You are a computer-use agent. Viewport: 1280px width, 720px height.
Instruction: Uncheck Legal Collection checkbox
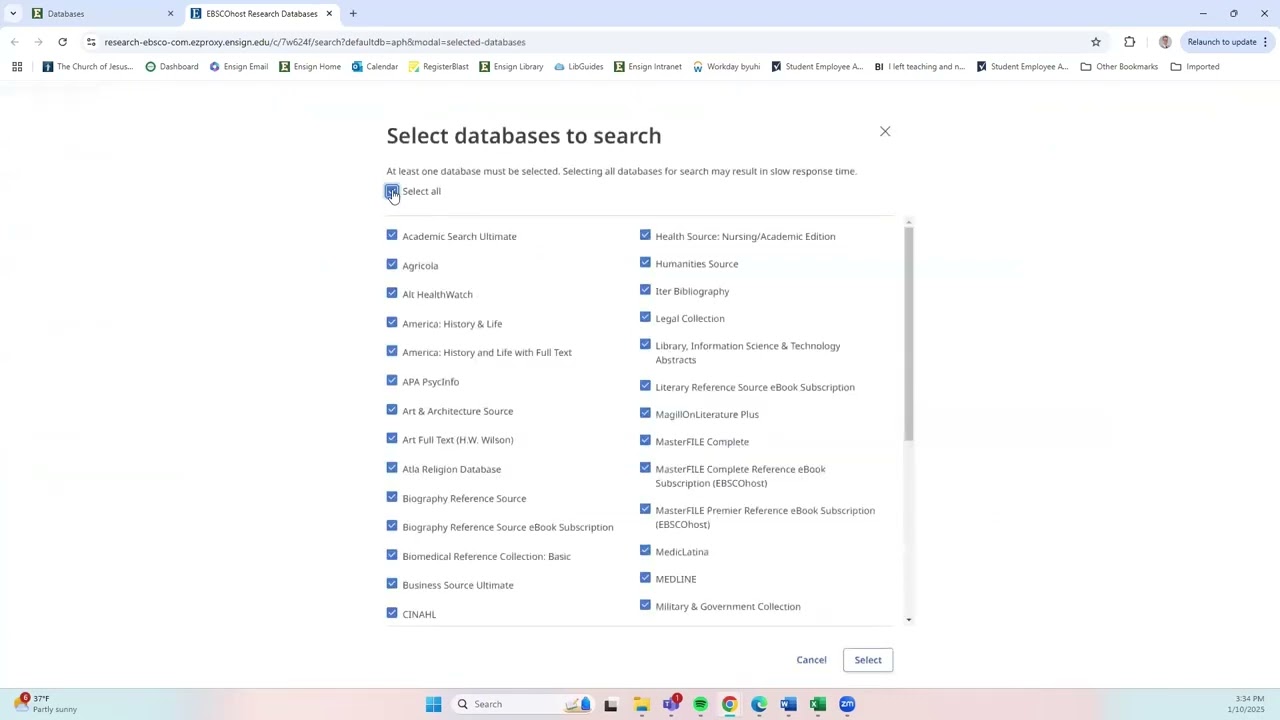(x=645, y=317)
